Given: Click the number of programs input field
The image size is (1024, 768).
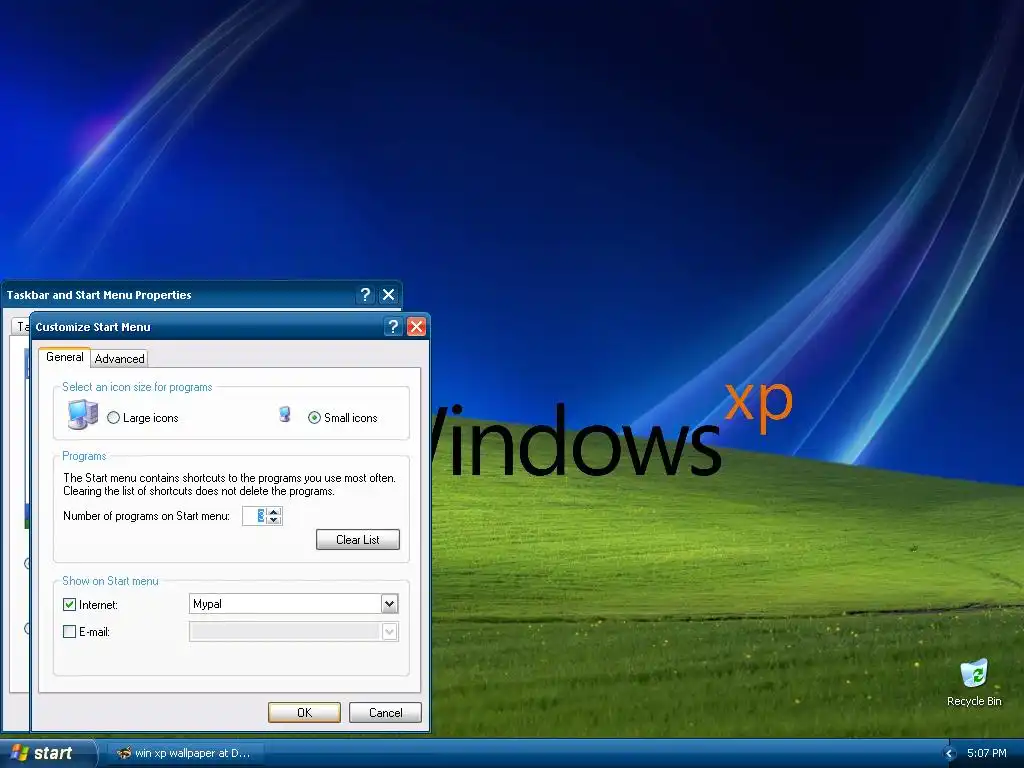Looking at the screenshot, I should pyautogui.click(x=255, y=515).
